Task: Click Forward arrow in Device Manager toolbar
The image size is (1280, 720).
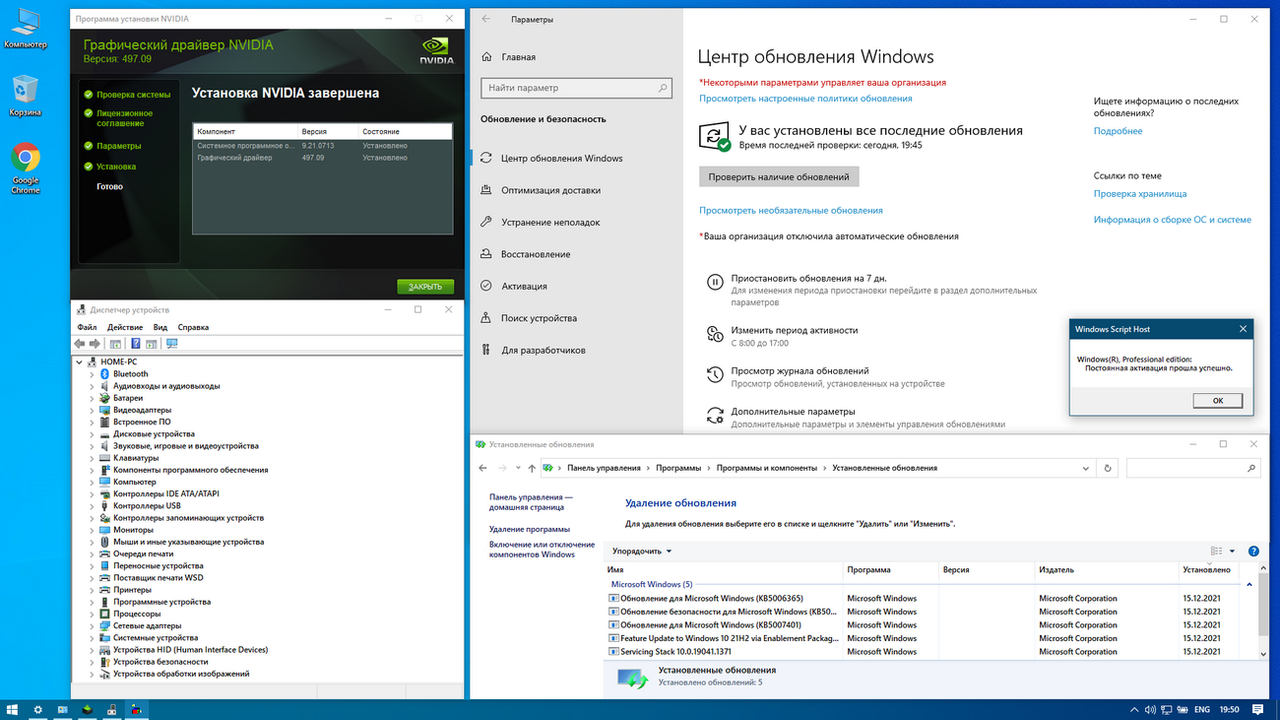Action: coord(95,343)
